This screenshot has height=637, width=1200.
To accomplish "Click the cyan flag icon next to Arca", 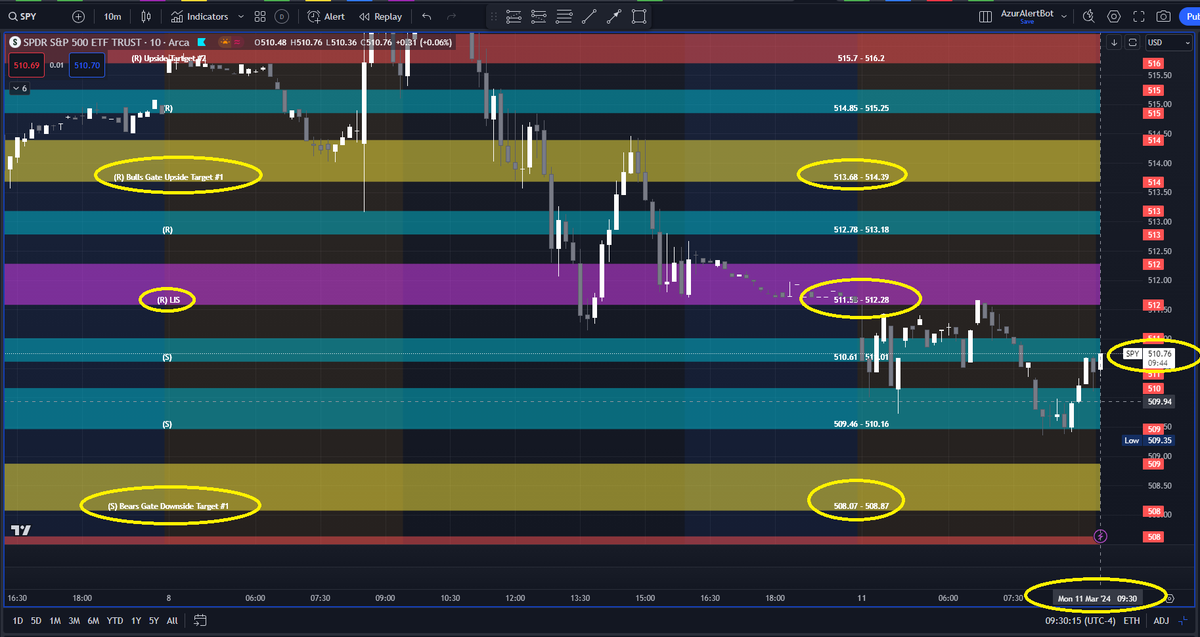I will click(x=203, y=42).
